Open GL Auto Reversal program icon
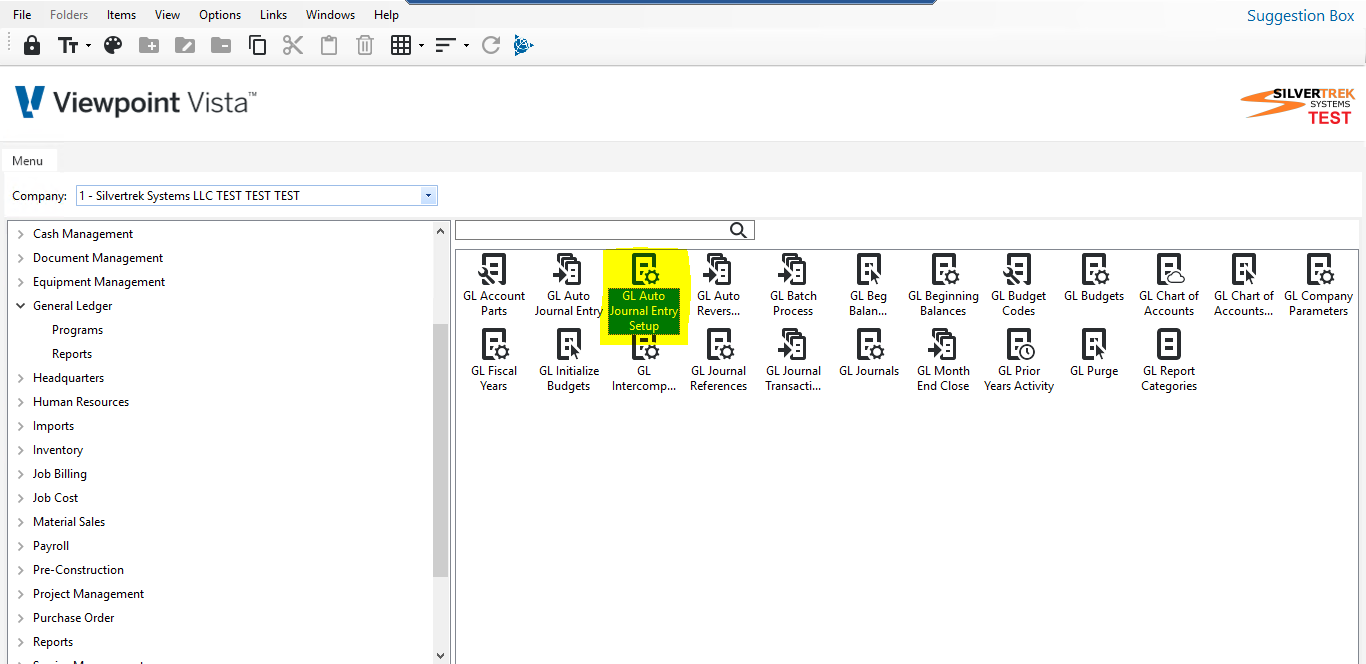Image resolution: width=1366 pixels, height=664 pixels. pos(718,286)
